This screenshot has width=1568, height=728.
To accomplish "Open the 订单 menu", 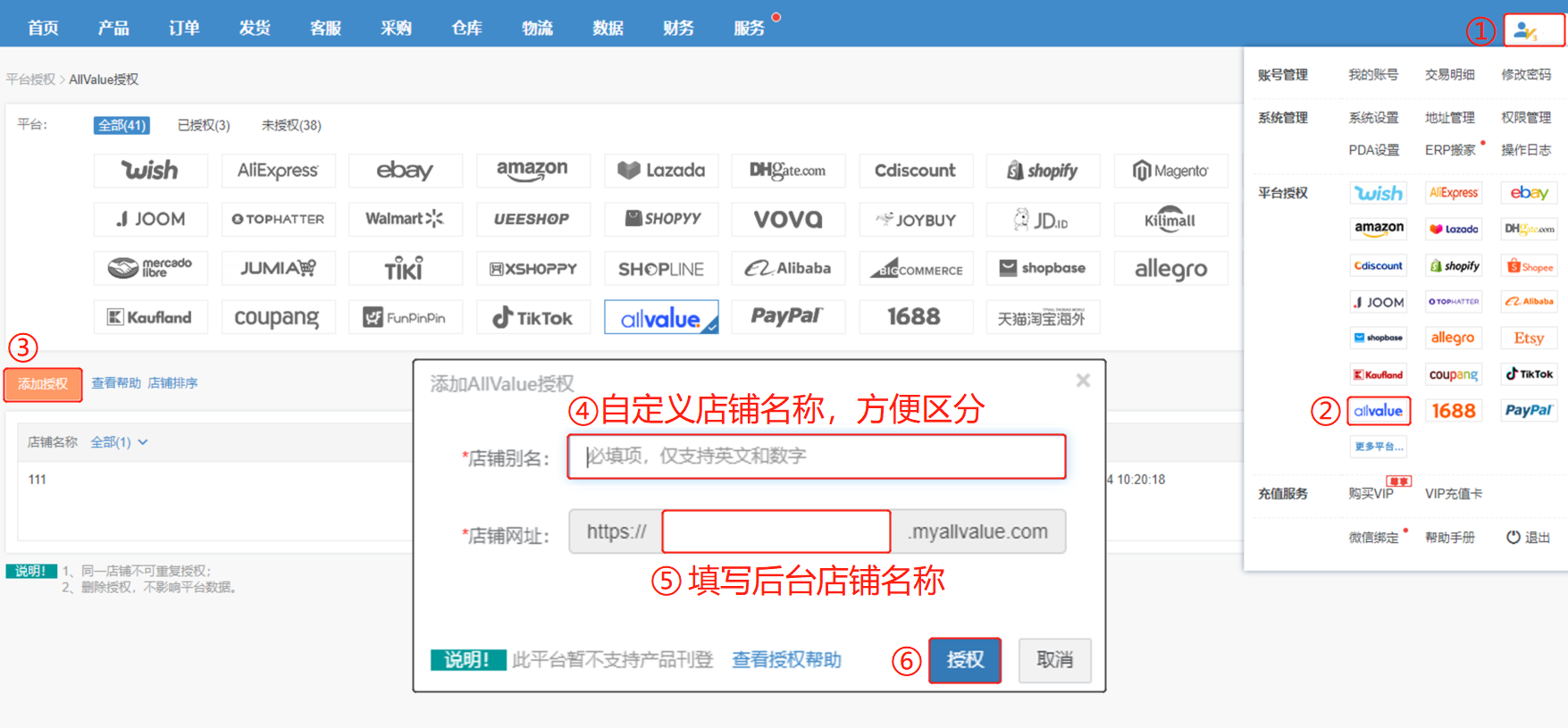I will pyautogui.click(x=184, y=28).
